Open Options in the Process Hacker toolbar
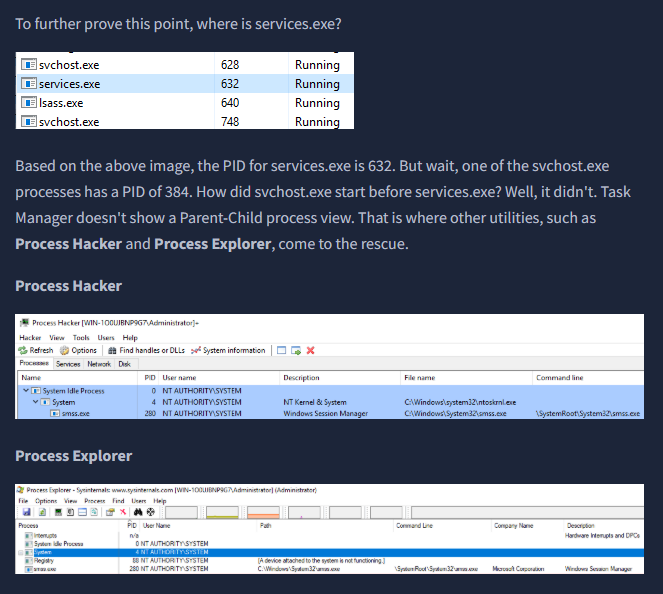Image resolution: width=663 pixels, height=594 pixels. coord(77,351)
